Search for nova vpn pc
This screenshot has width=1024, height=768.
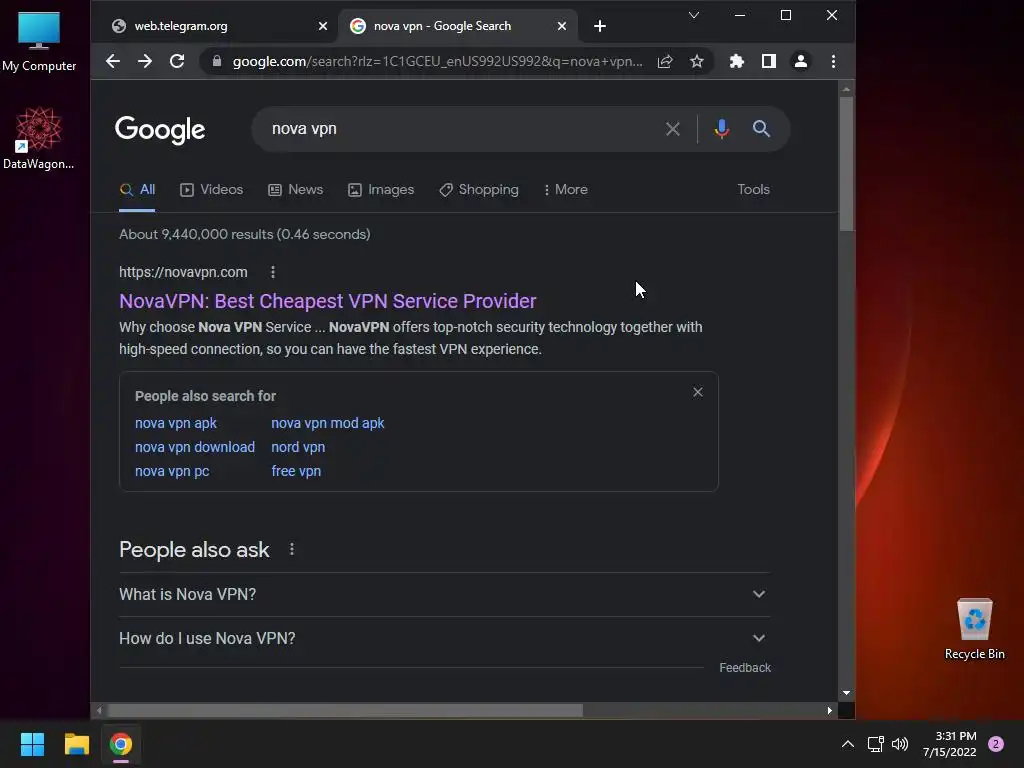click(172, 472)
